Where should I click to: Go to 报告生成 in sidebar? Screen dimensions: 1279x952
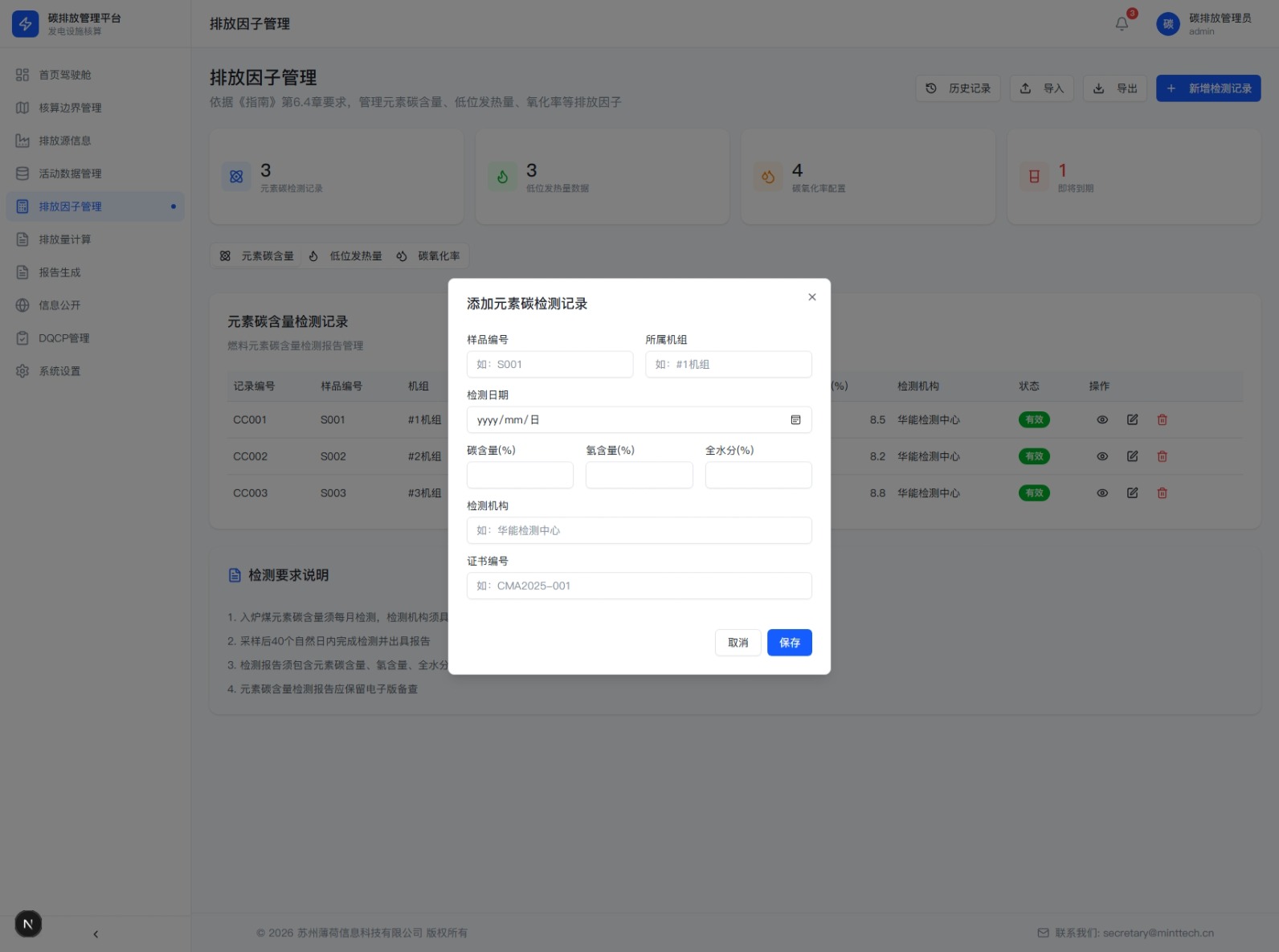point(95,272)
